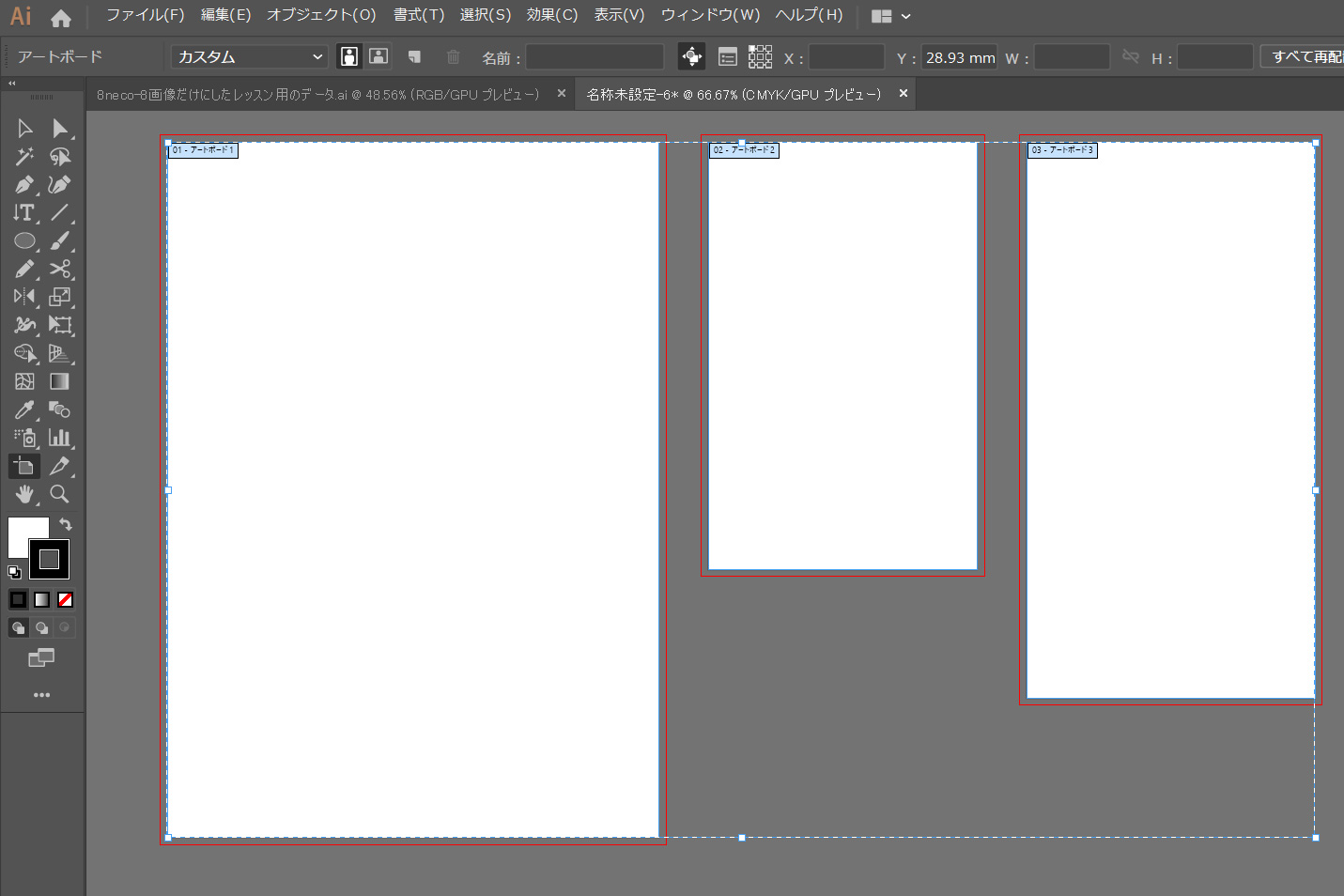The width and height of the screenshot is (1344, 896).
Task: Select the Pen tool
Action: coord(24,185)
